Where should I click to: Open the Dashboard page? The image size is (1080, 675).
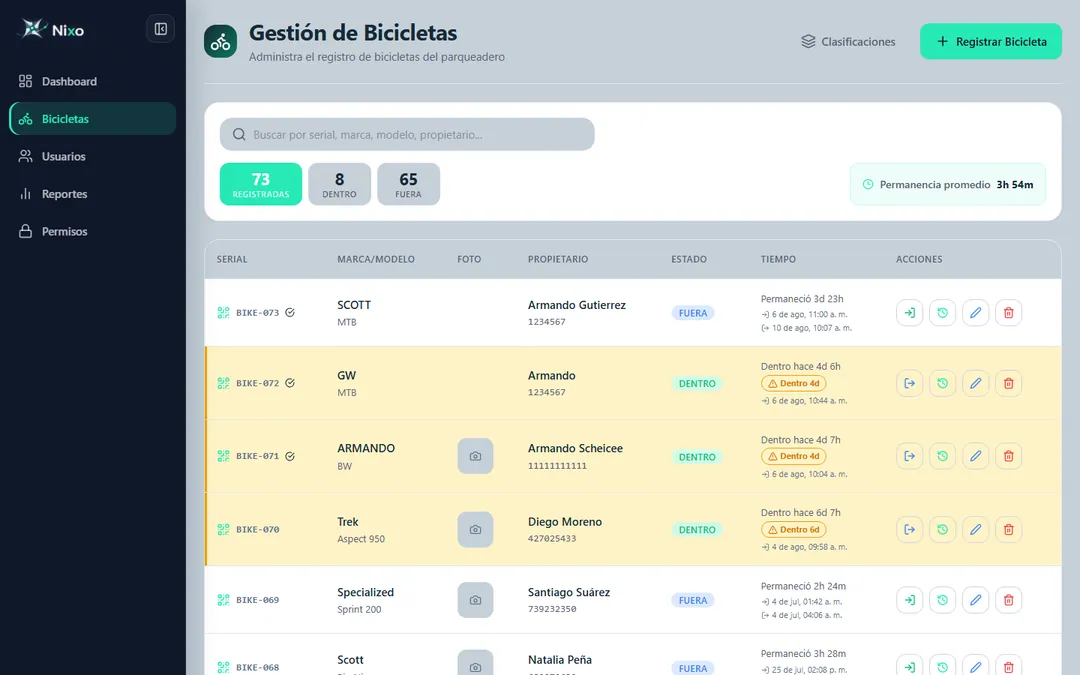click(92, 81)
